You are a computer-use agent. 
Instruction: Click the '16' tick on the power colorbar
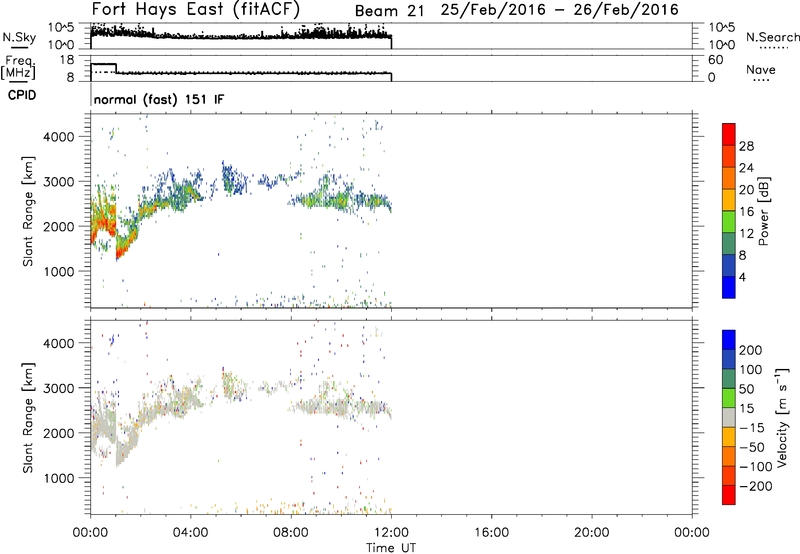(x=746, y=212)
